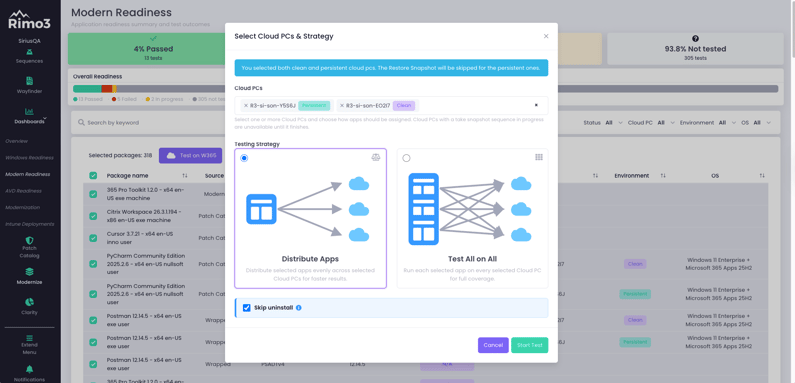This screenshot has width=795, height=383.
Task: Click the question mark above Not tested
Action: pyautogui.click(x=695, y=39)
